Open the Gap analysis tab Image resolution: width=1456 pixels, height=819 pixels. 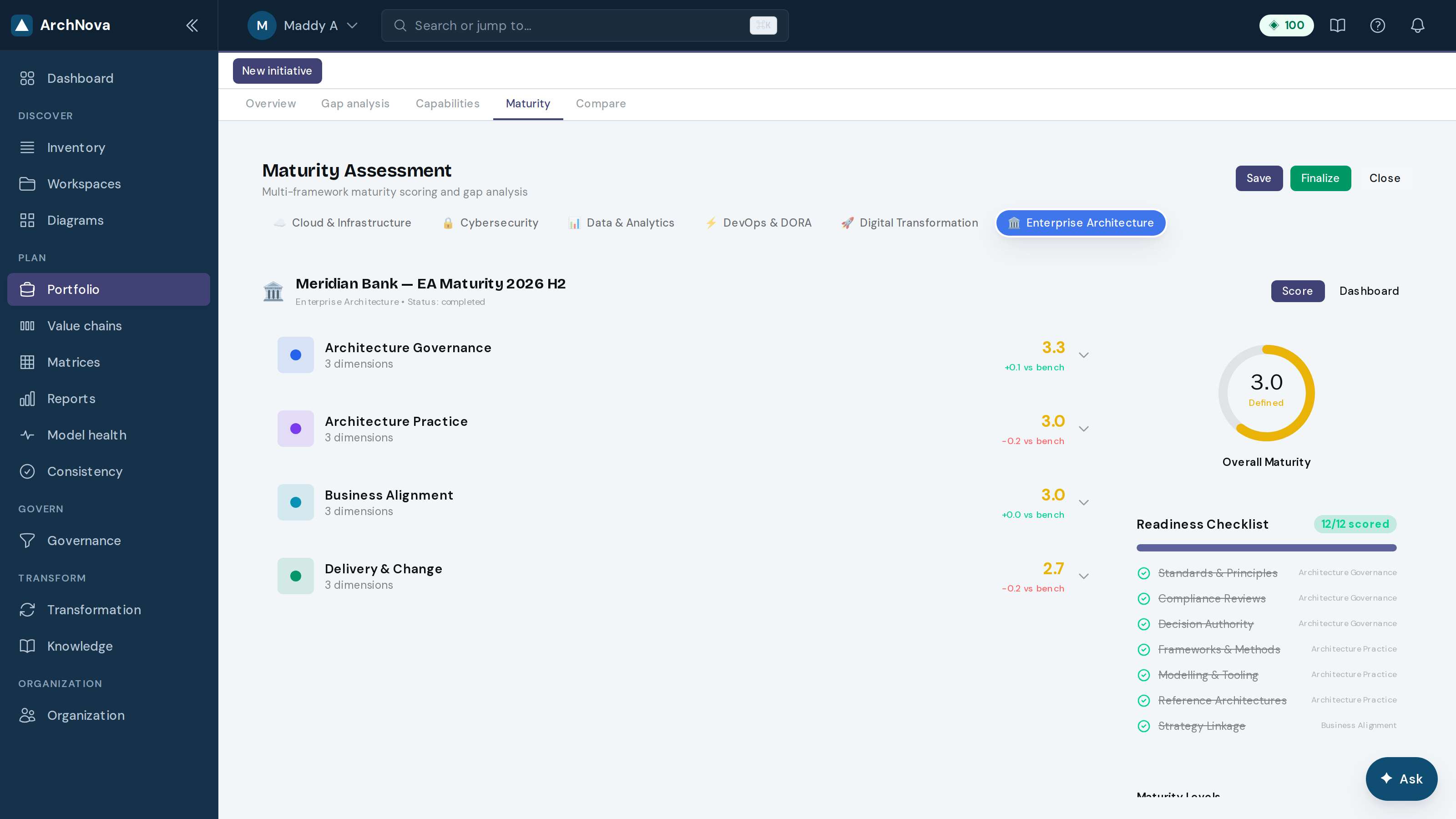pyautogui.click(x=355, y=103)
